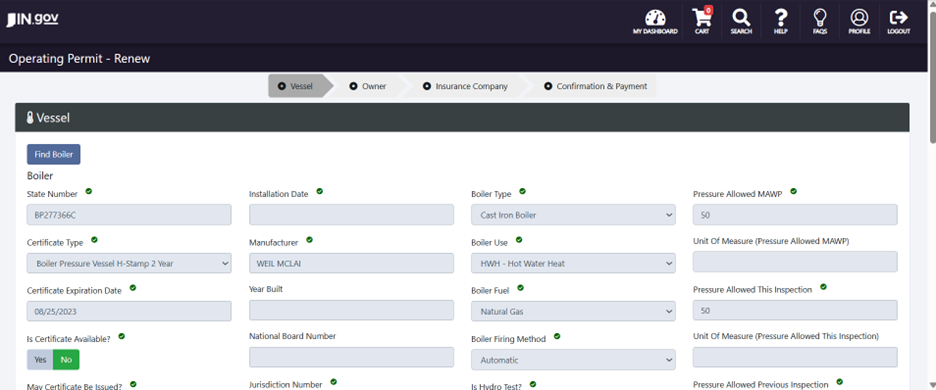Open the Help question mark icon
This screenshot has height=390, width=936.
click(781, 22)
